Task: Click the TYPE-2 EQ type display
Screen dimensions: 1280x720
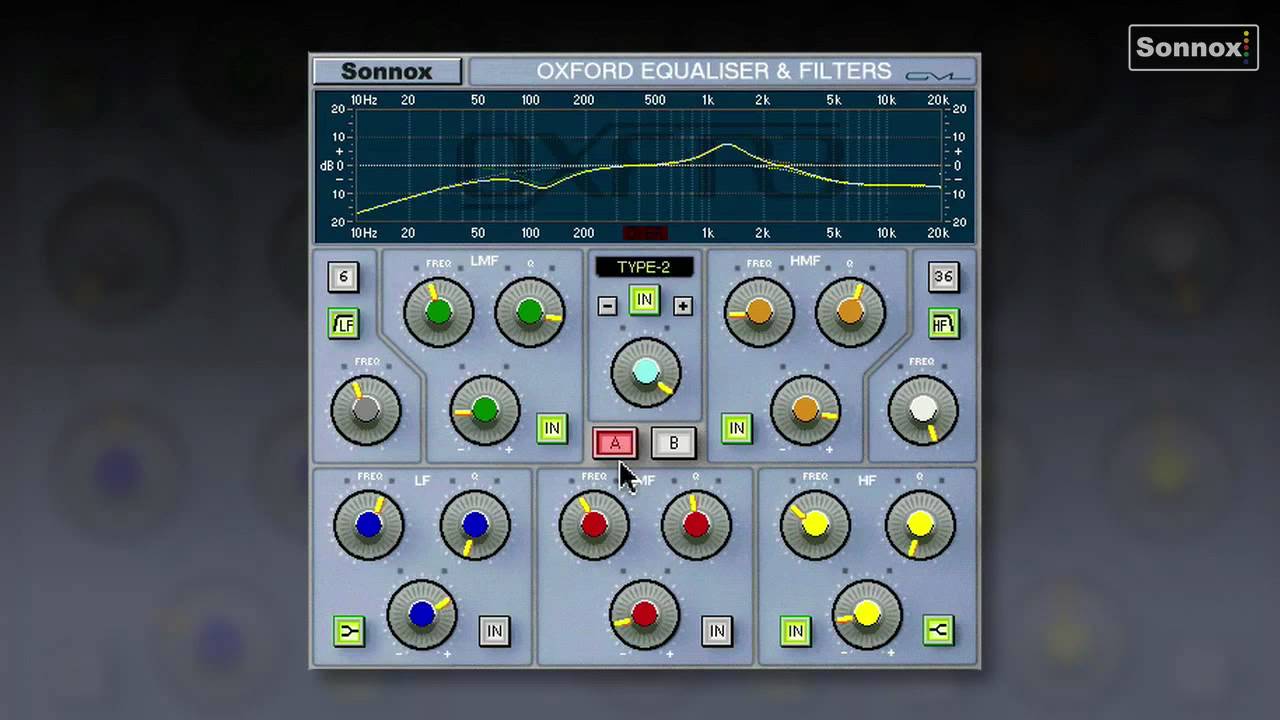Action: click(x=644, y=267)
